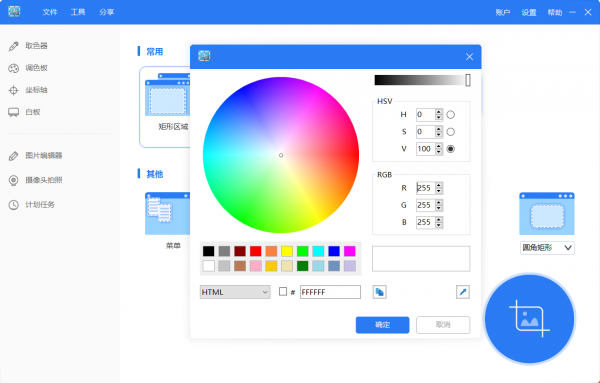600x383 pixels.
Task: Pick the orange color swatch
Action: 271,251
